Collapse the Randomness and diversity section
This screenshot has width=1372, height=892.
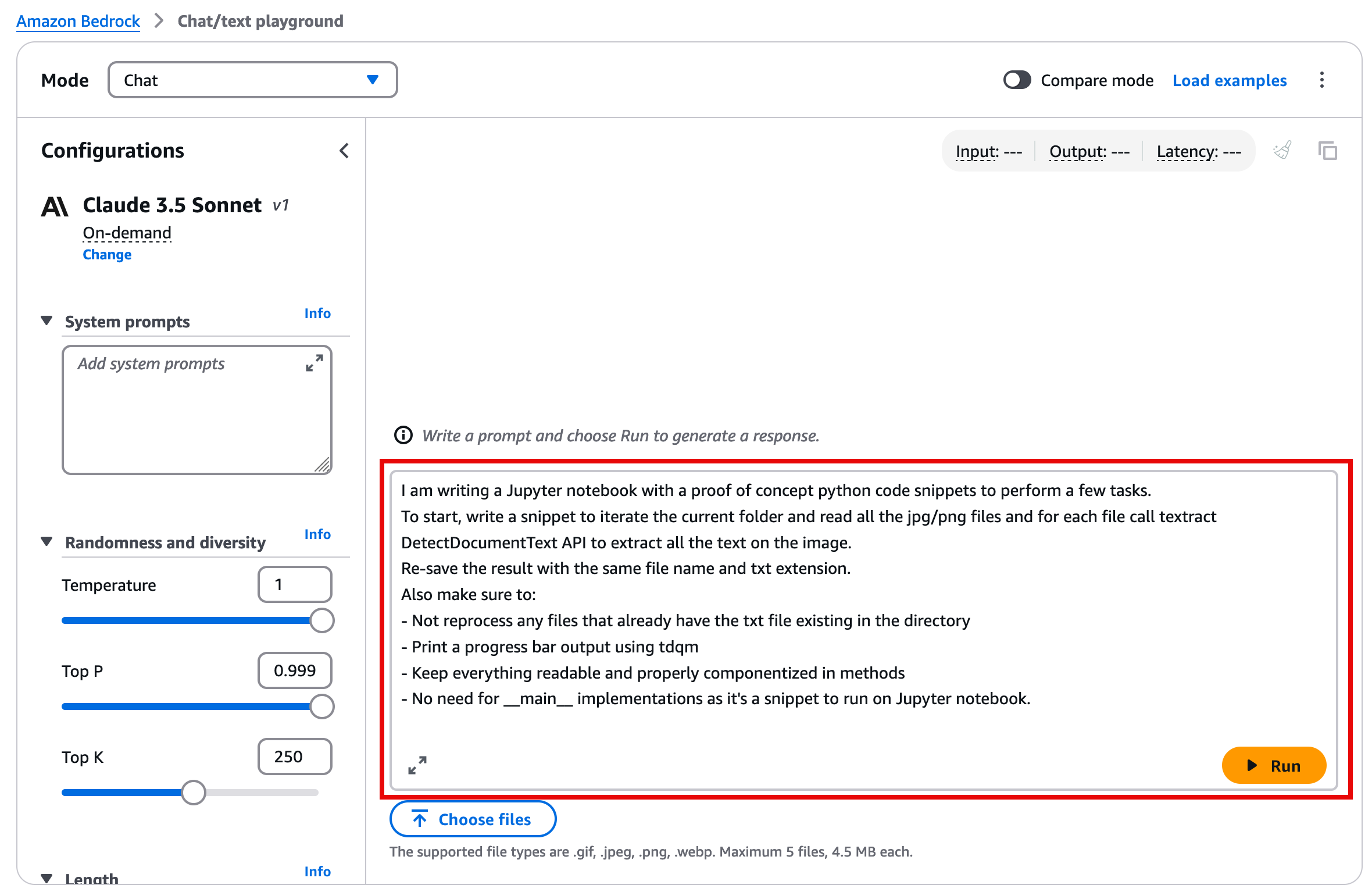47,542
